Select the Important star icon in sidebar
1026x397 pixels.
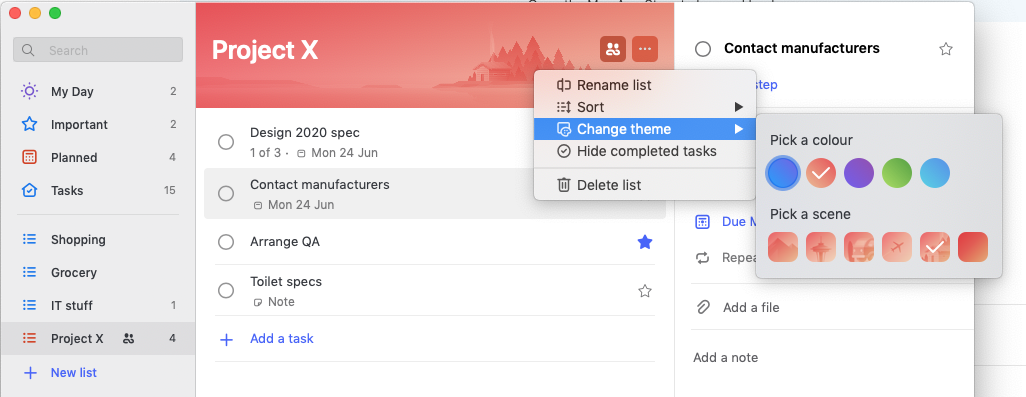29,124
